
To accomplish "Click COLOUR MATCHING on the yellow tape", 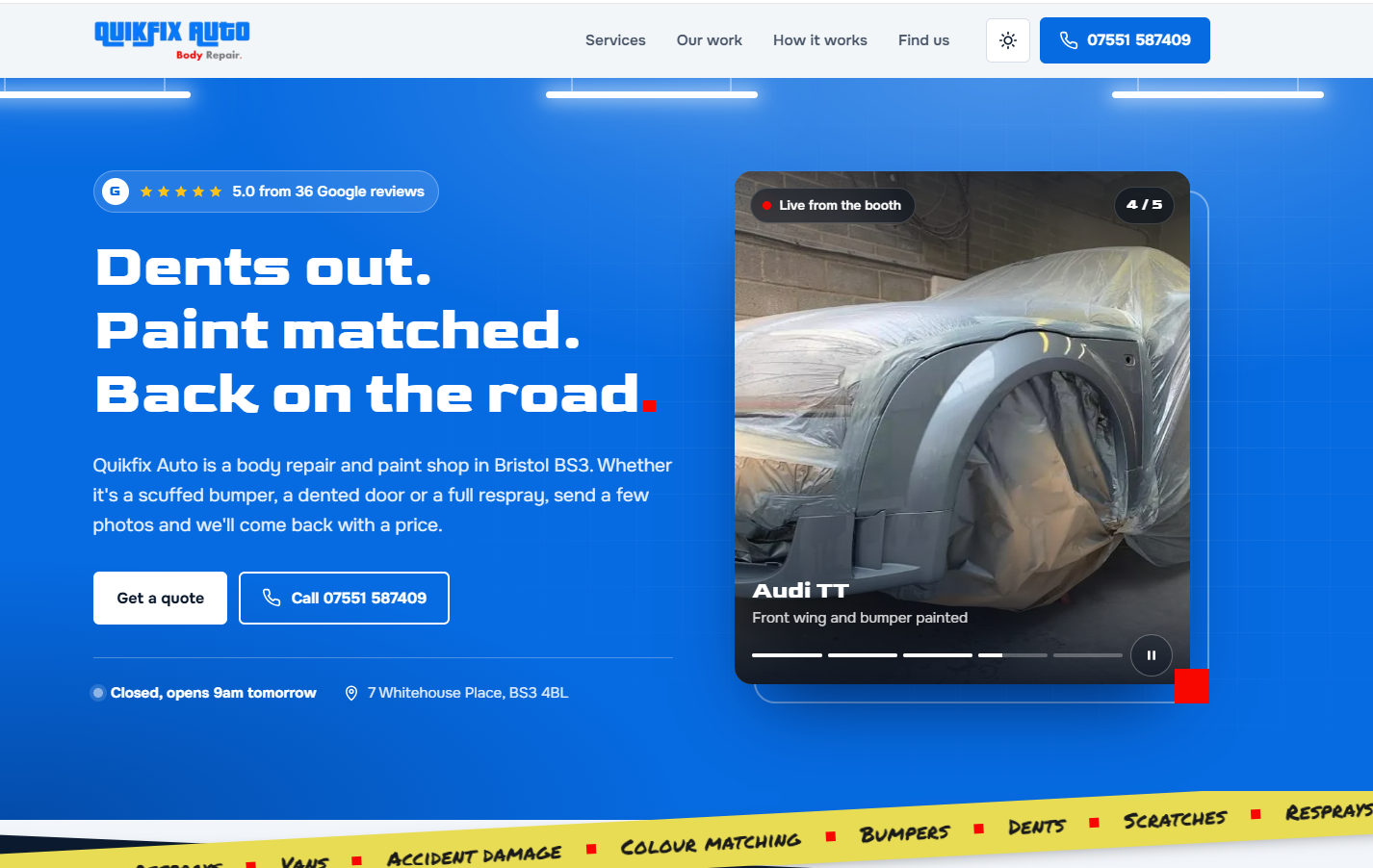I will point(711,844).
